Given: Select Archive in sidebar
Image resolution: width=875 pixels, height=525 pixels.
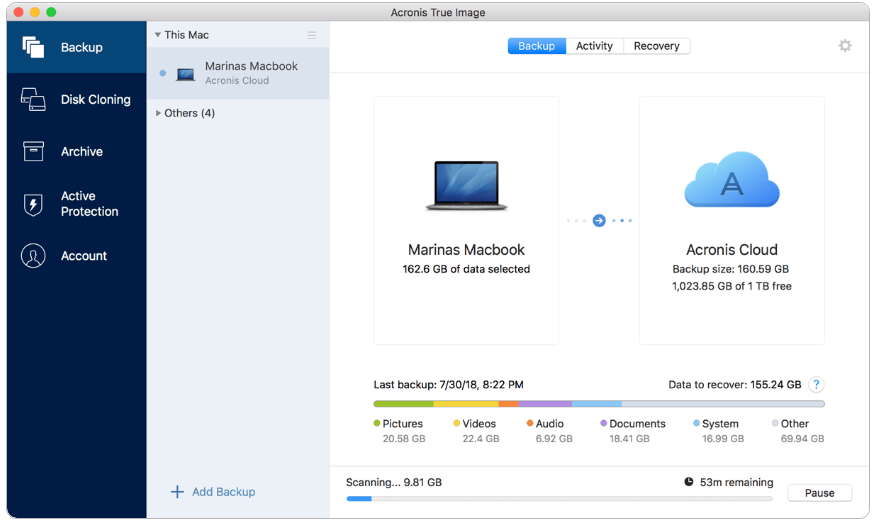Looking at the screenshot, I should tap(76, 151).
